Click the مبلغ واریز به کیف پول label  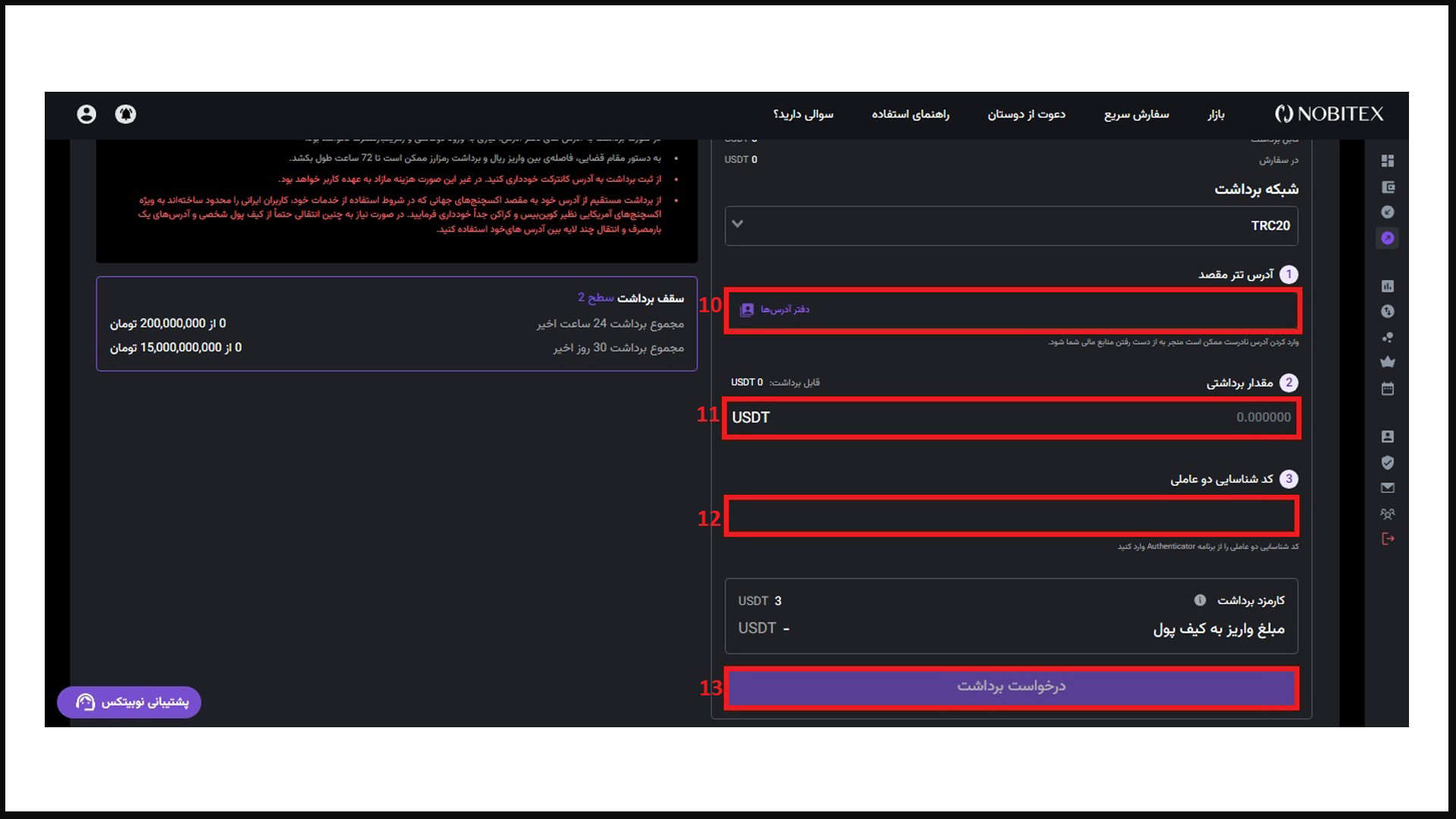1219,629
